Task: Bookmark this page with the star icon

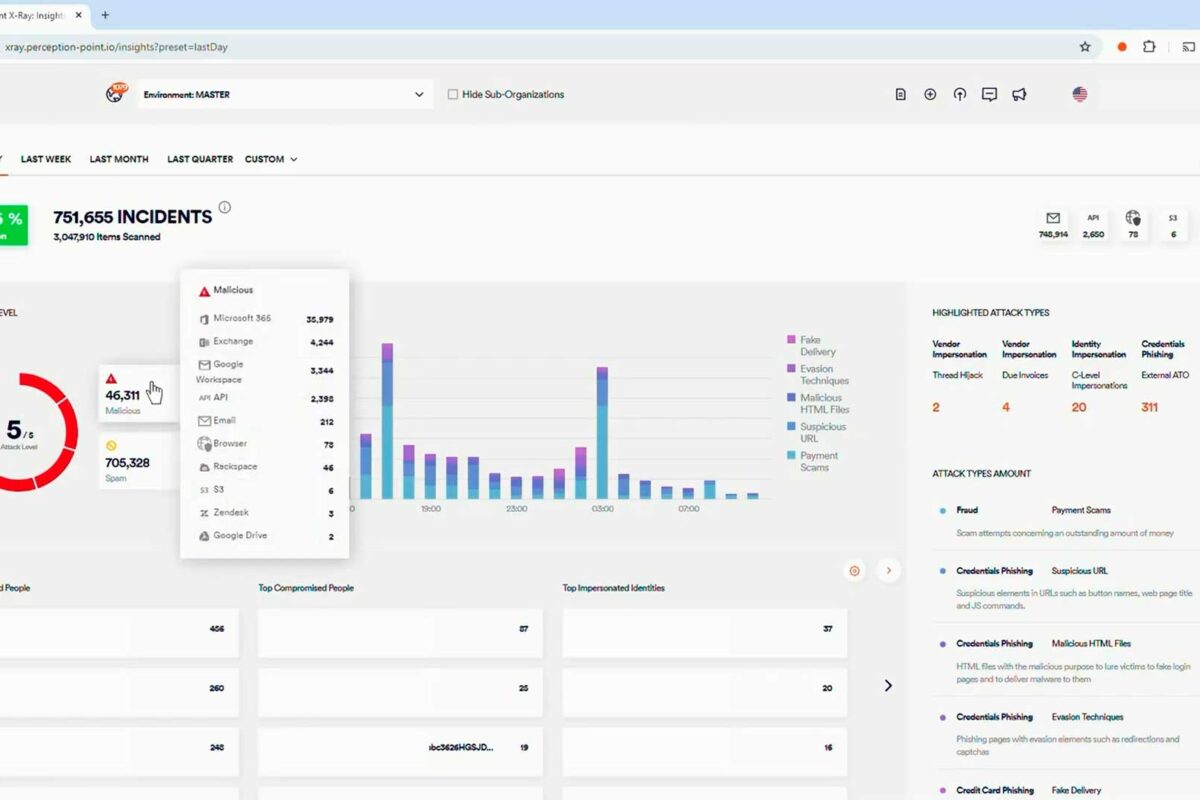Action: point(1085,46)
